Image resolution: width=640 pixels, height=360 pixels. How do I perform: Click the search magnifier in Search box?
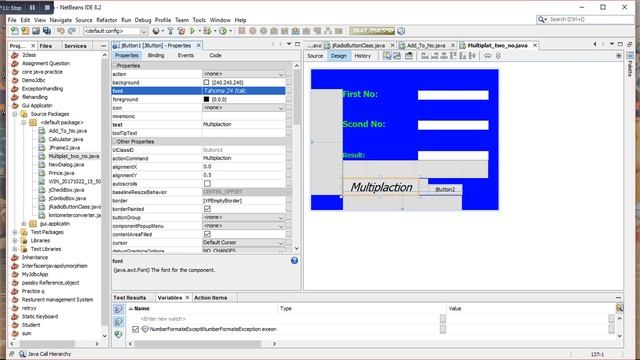click(542, 19)
